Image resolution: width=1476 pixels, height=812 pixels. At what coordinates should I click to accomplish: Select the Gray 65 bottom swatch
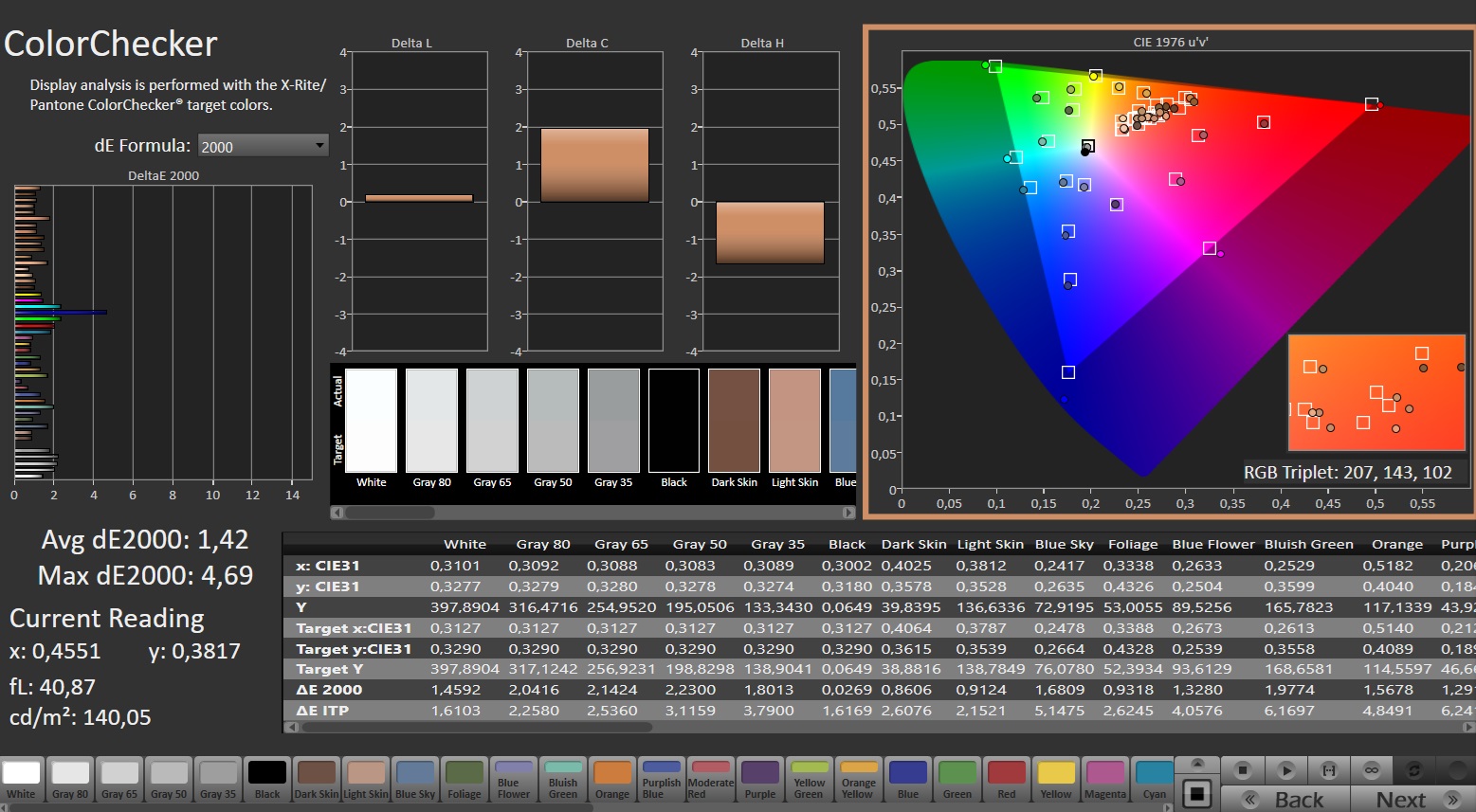click(x=119, y=780)
